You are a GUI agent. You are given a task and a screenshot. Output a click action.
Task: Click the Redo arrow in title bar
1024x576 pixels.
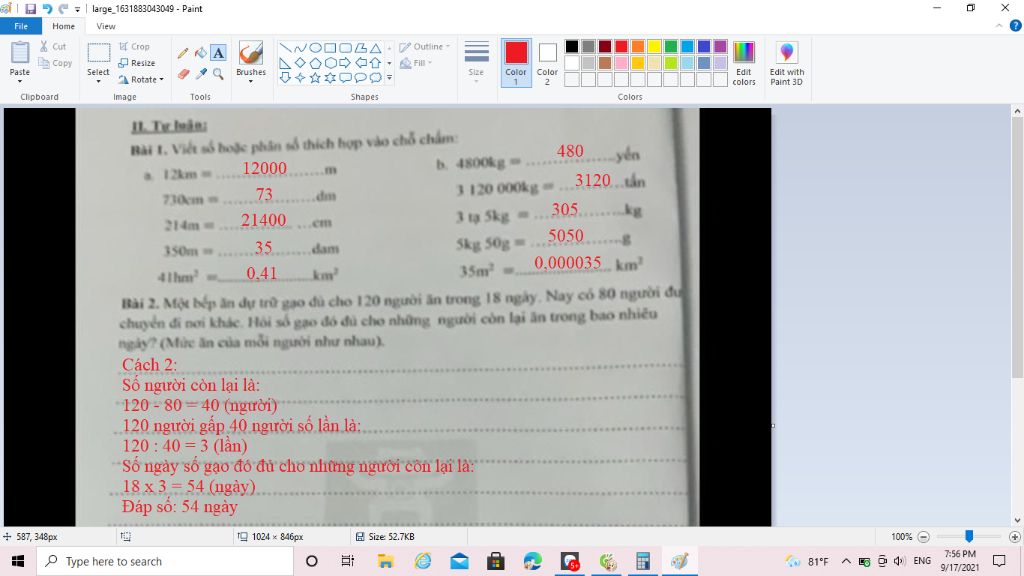point(63,8)
